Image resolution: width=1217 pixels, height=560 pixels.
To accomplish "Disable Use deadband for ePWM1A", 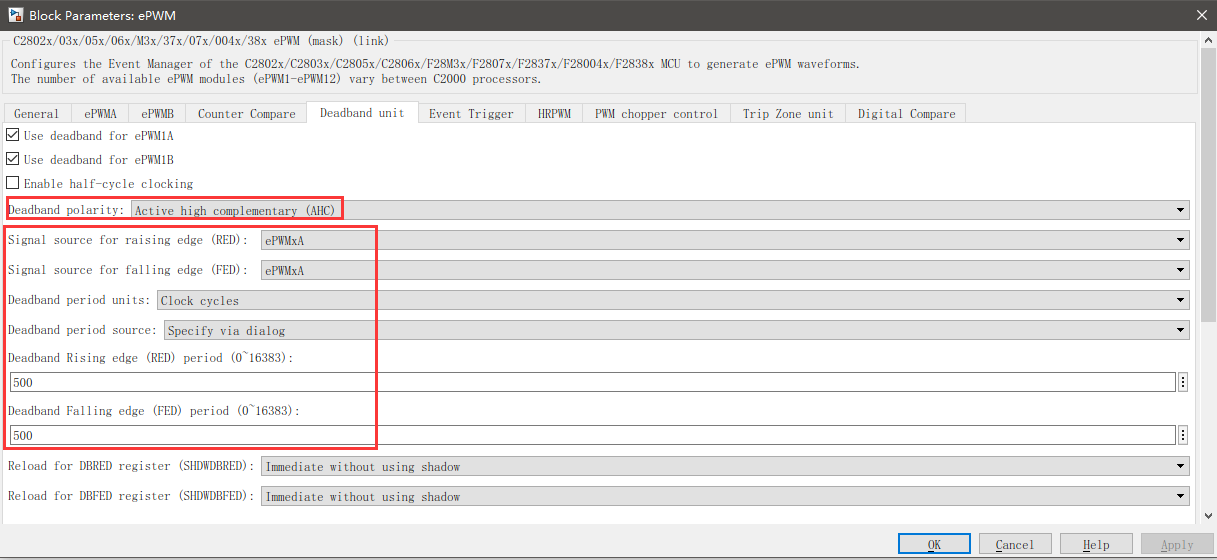I will point(13,135).
